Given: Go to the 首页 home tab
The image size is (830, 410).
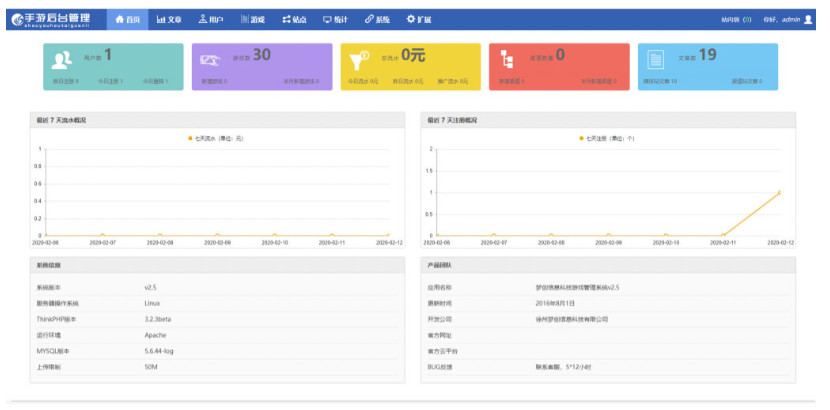Looking at the screenshot, I should click(127, 19).
